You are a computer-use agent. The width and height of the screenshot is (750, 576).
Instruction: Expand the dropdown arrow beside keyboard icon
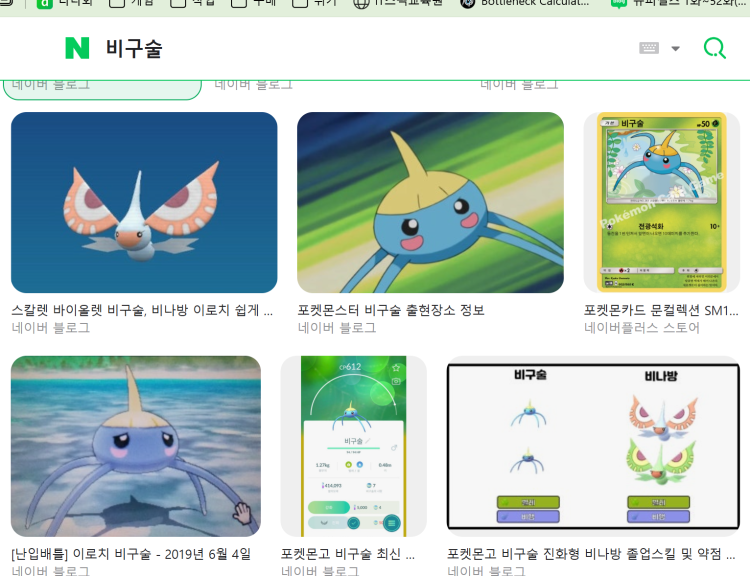(x=675, y=48)
